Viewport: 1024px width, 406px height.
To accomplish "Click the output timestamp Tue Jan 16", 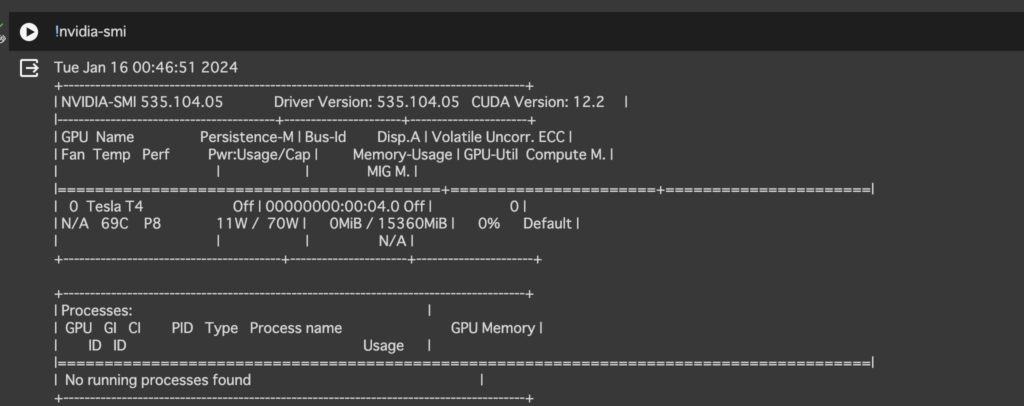I will (146, 68).
